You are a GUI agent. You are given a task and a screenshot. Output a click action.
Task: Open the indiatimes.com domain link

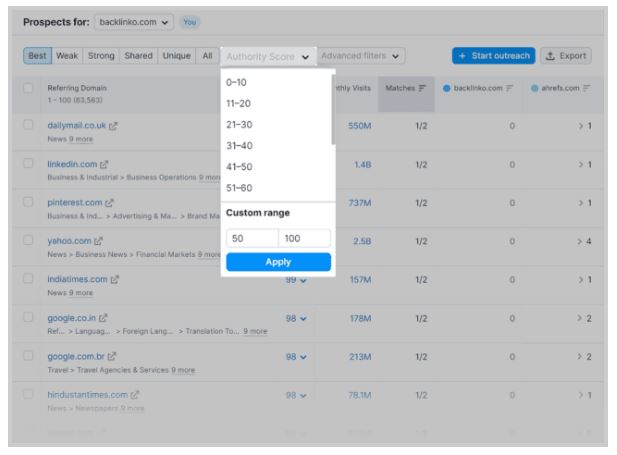click(77, 279)
